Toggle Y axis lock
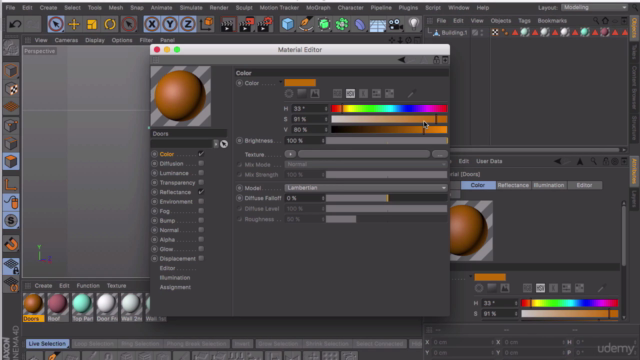640x360 pixels. [x=170, y=24]
